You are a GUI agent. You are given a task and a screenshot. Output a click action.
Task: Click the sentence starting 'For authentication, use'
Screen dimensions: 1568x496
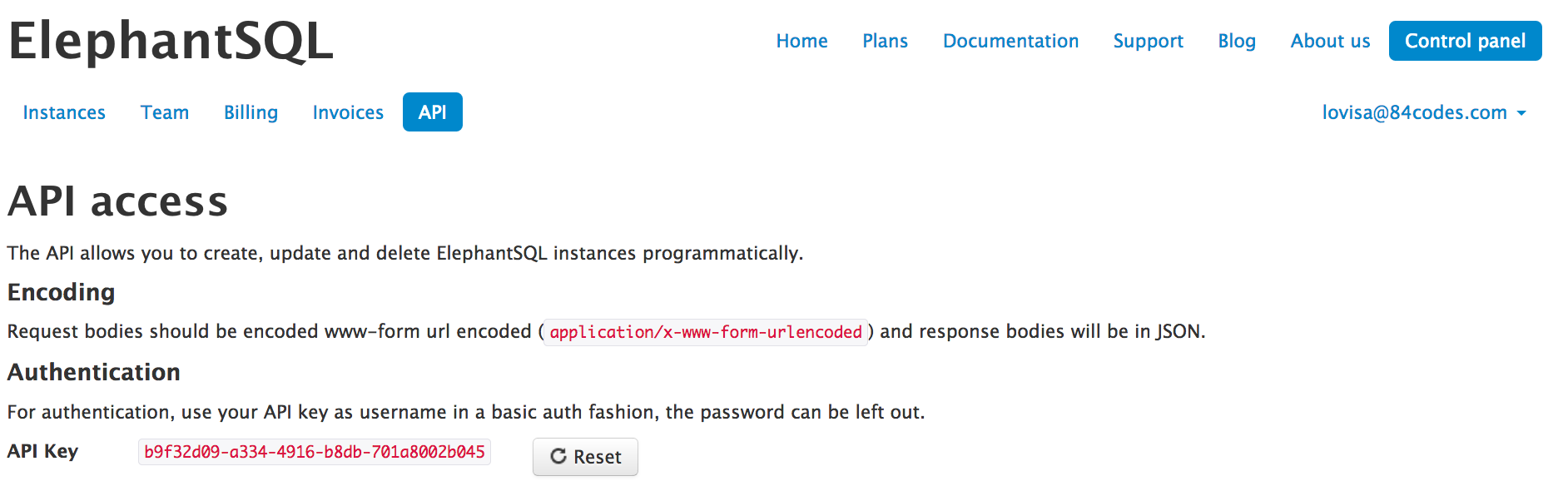point(466,412)
